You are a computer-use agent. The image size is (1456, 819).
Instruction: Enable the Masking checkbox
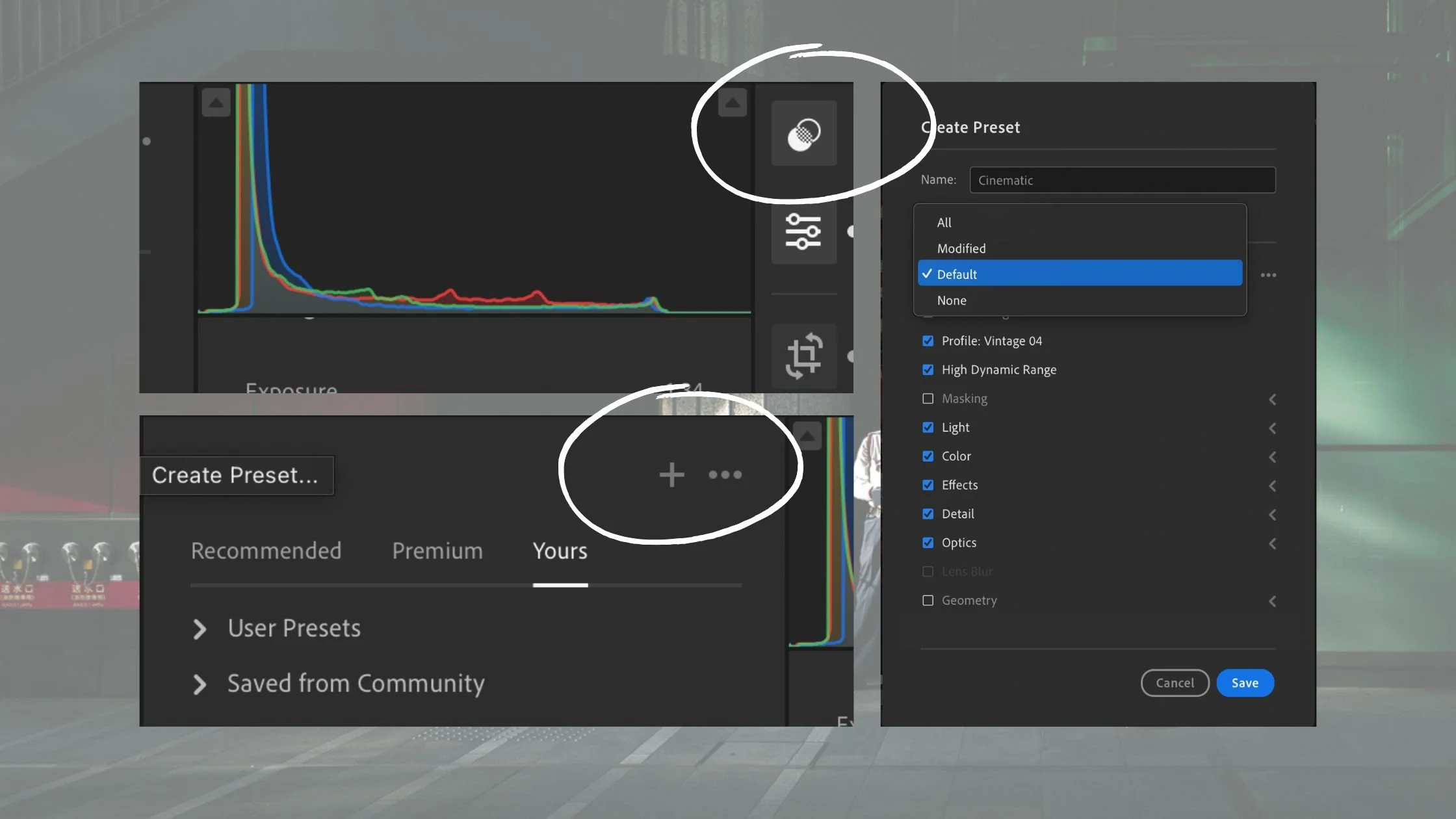coord(928,398)
